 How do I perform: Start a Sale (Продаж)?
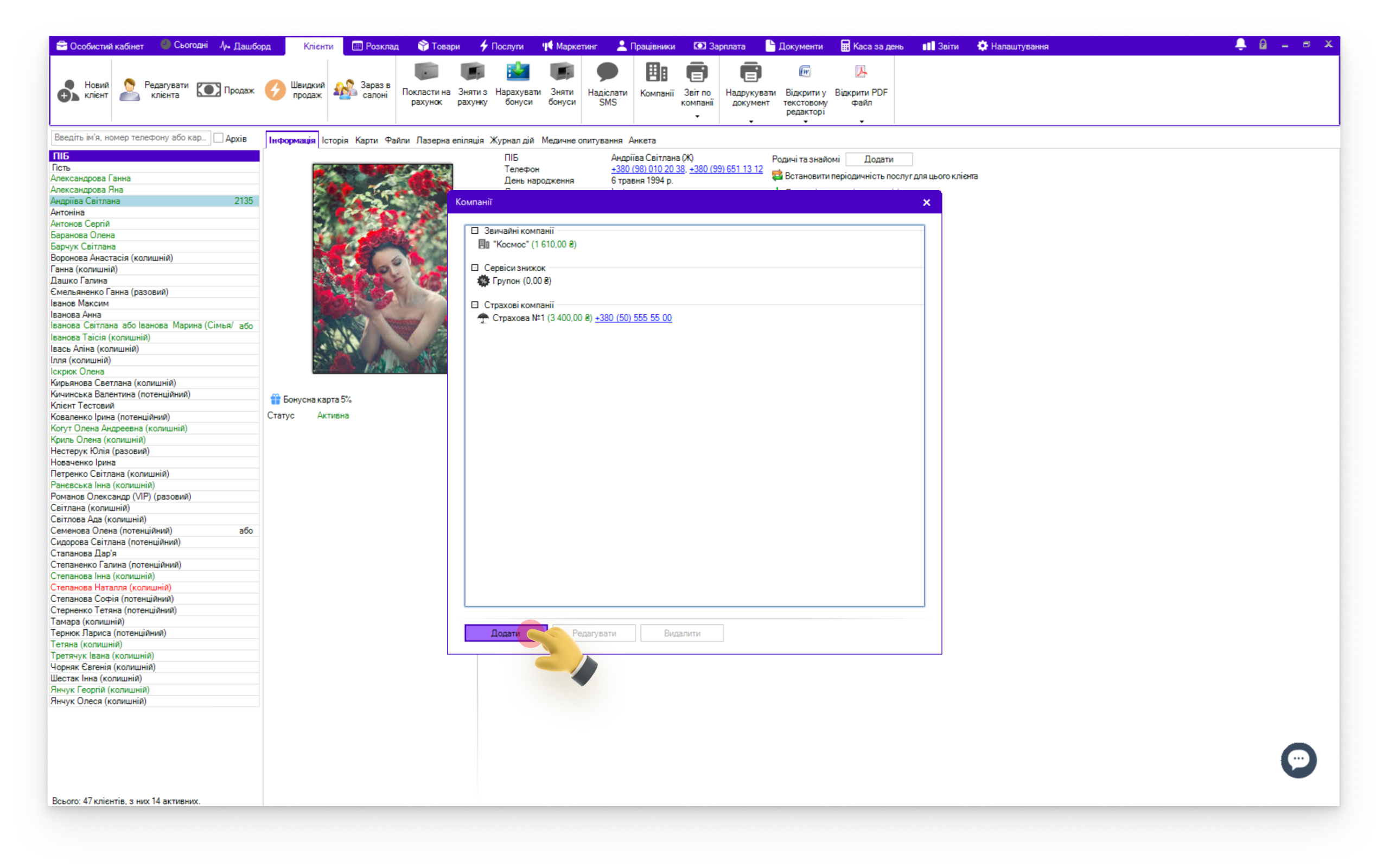tap(225, 90)
